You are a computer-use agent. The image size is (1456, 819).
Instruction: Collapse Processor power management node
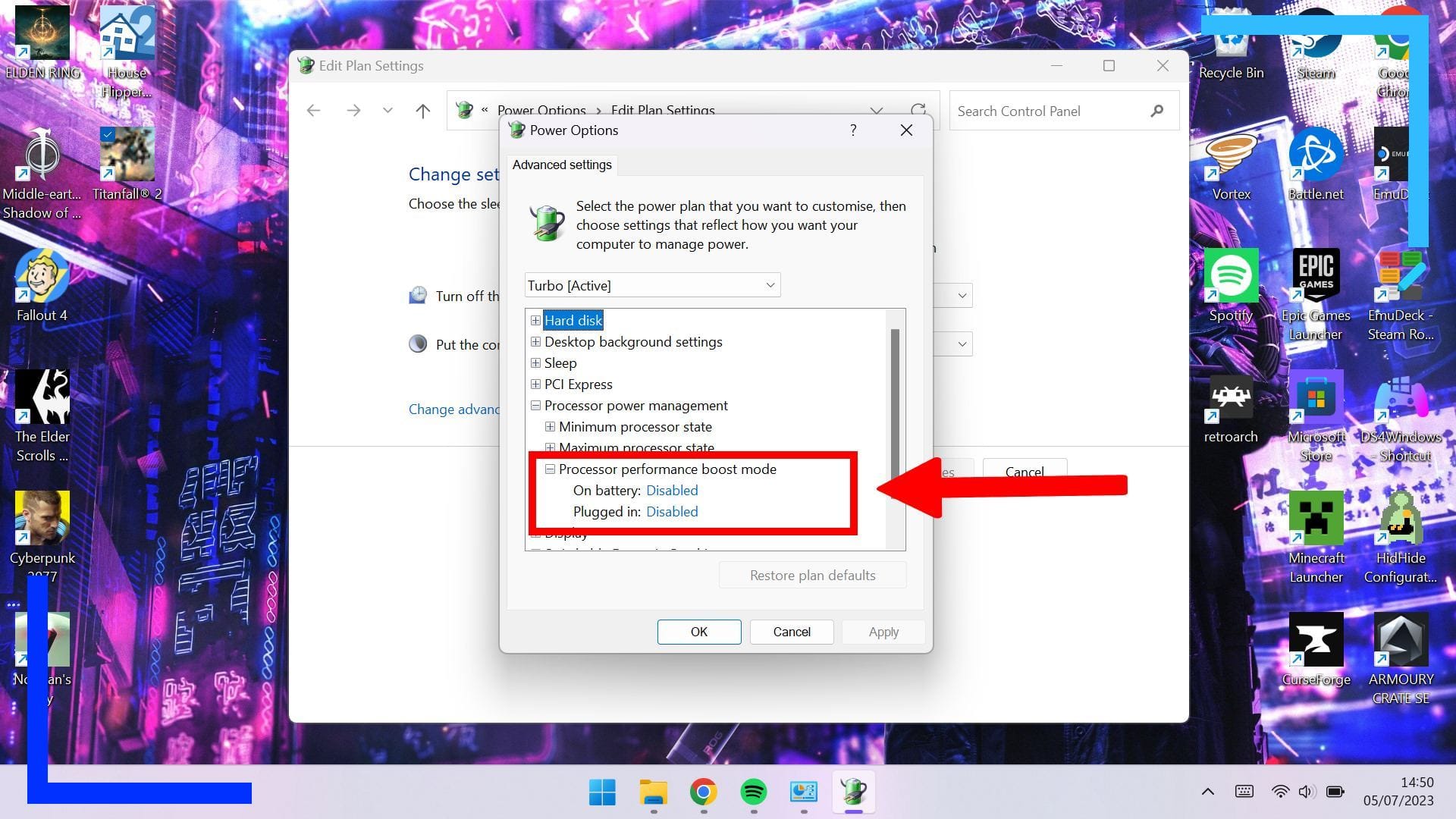(x=535, y=406)
